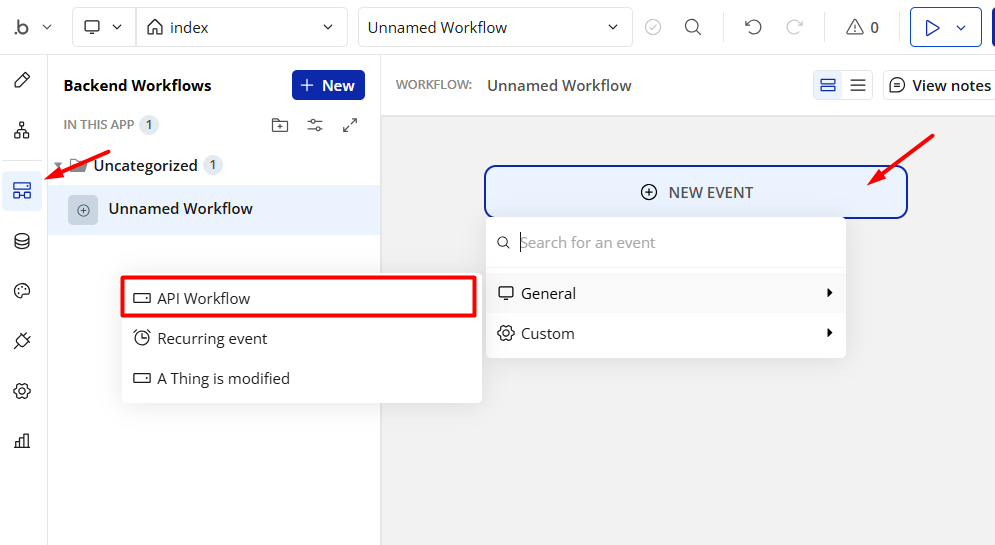The height and width of the screenshot is (545, 995).
Task: Open the Design tab pencil icon
Action: [x=22, y=81]
